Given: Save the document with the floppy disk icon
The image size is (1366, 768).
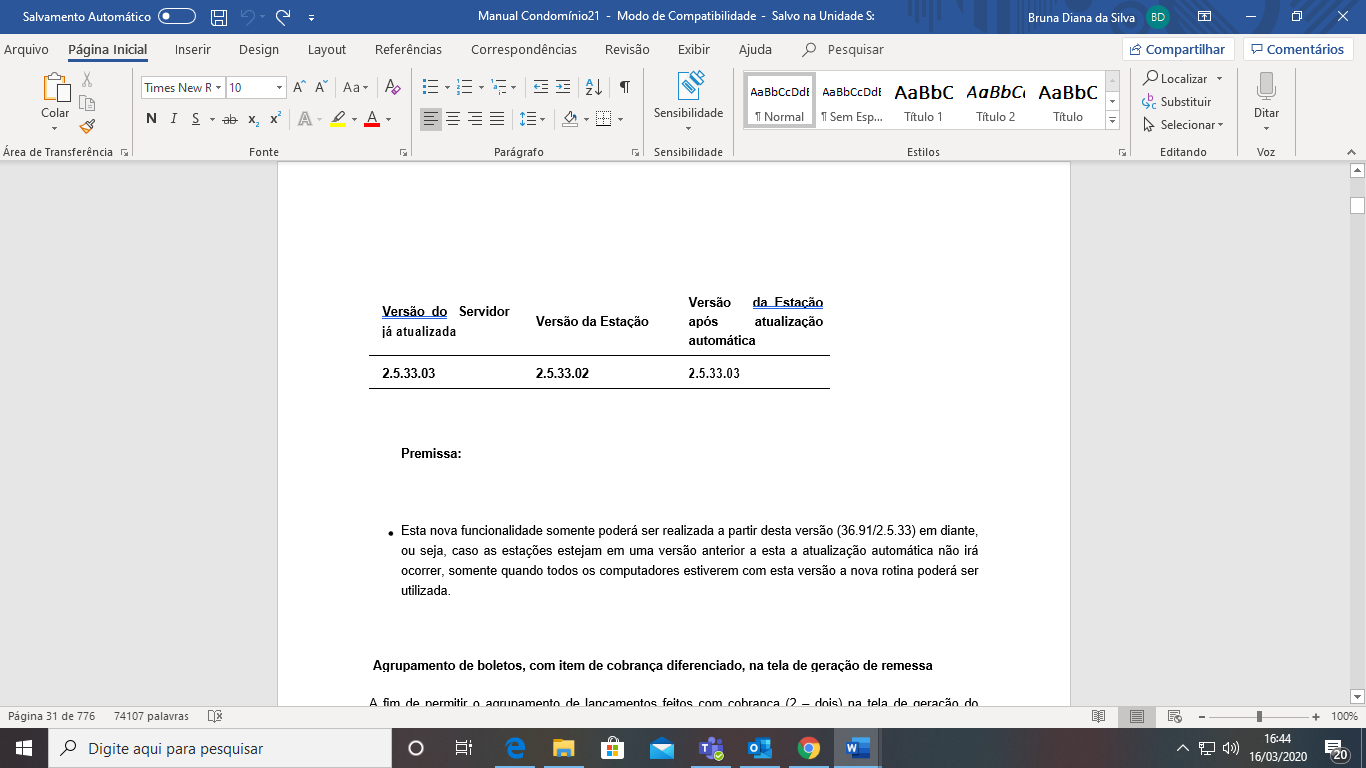Looking at the screenshot, I should [219, 17].
